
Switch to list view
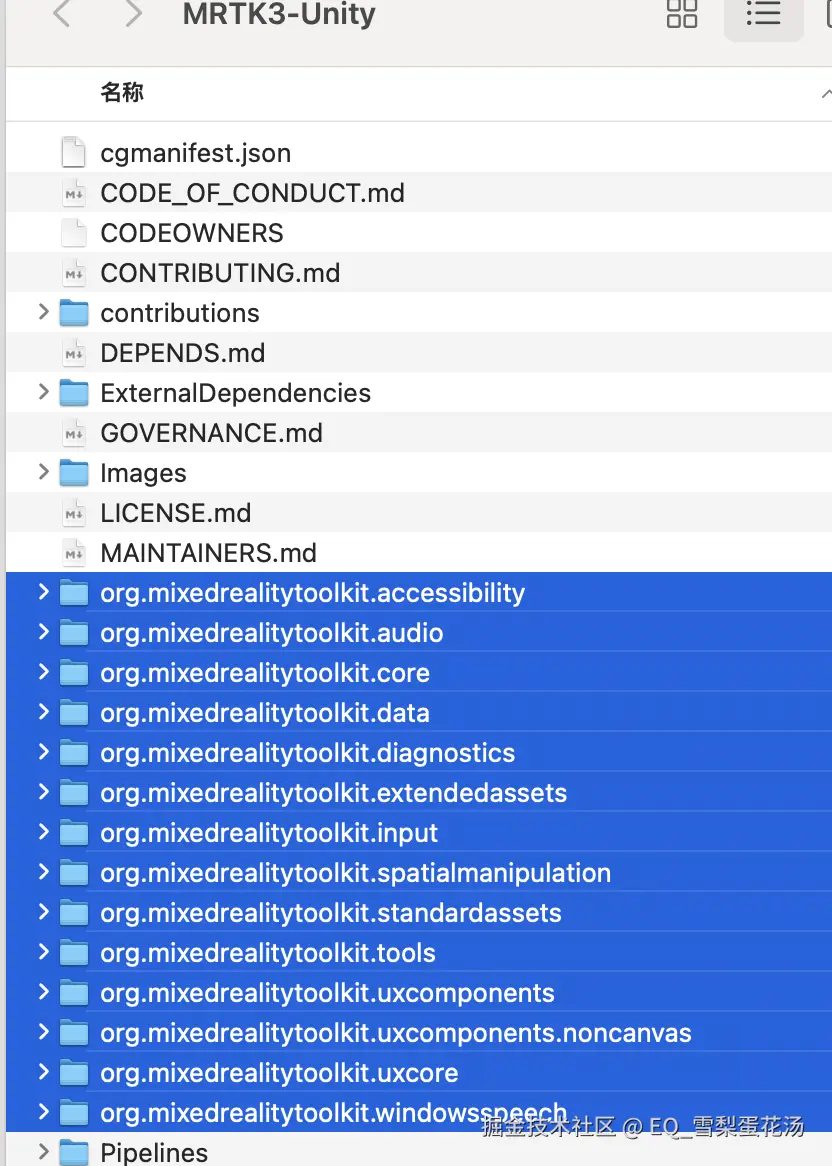tap(764, 13)
